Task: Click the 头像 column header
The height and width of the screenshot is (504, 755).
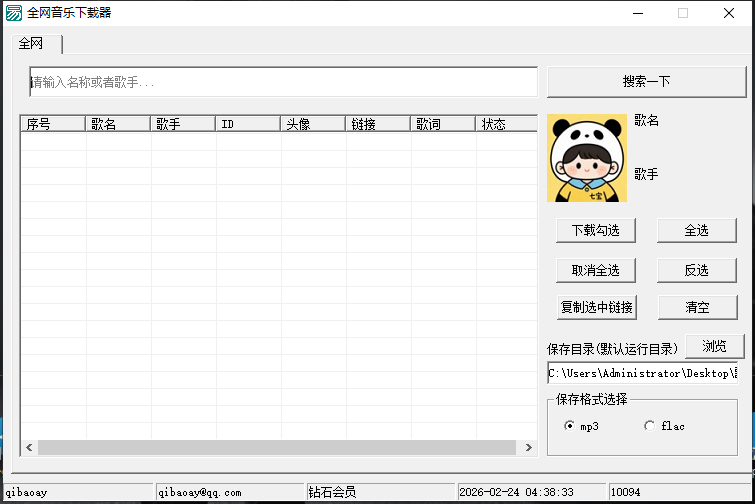Action: pos(313,124)
